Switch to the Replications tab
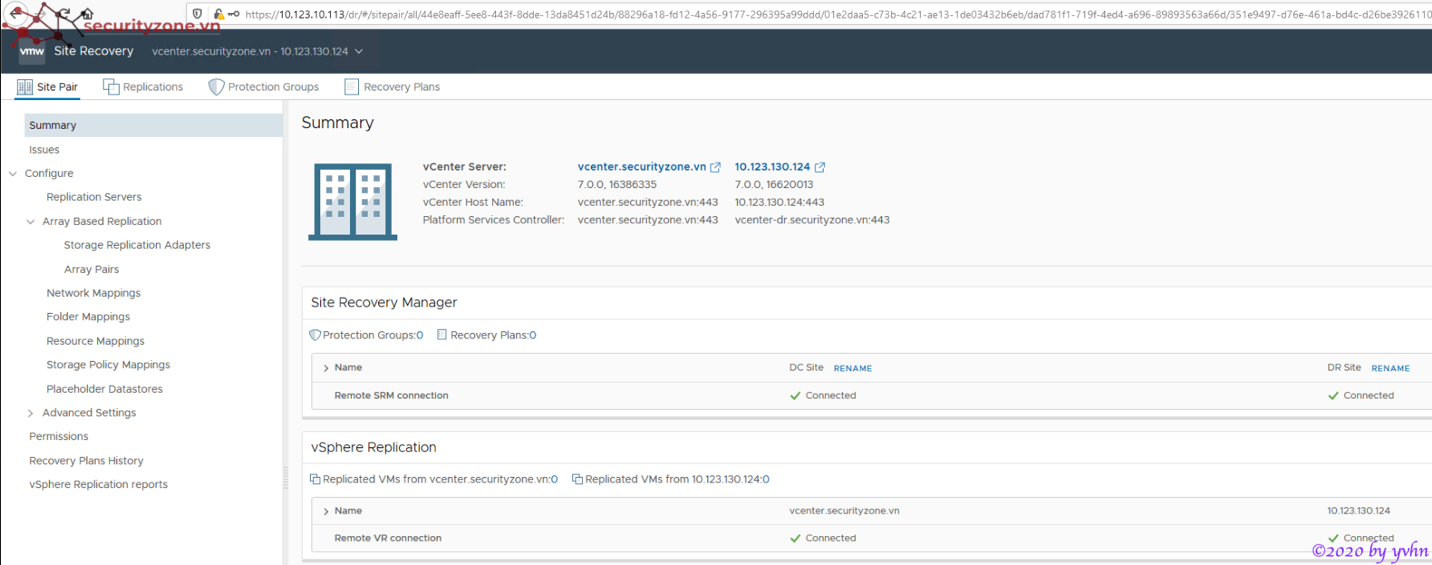The height and width of the screenshot is (565, 1432). click(x=143, y=87)
